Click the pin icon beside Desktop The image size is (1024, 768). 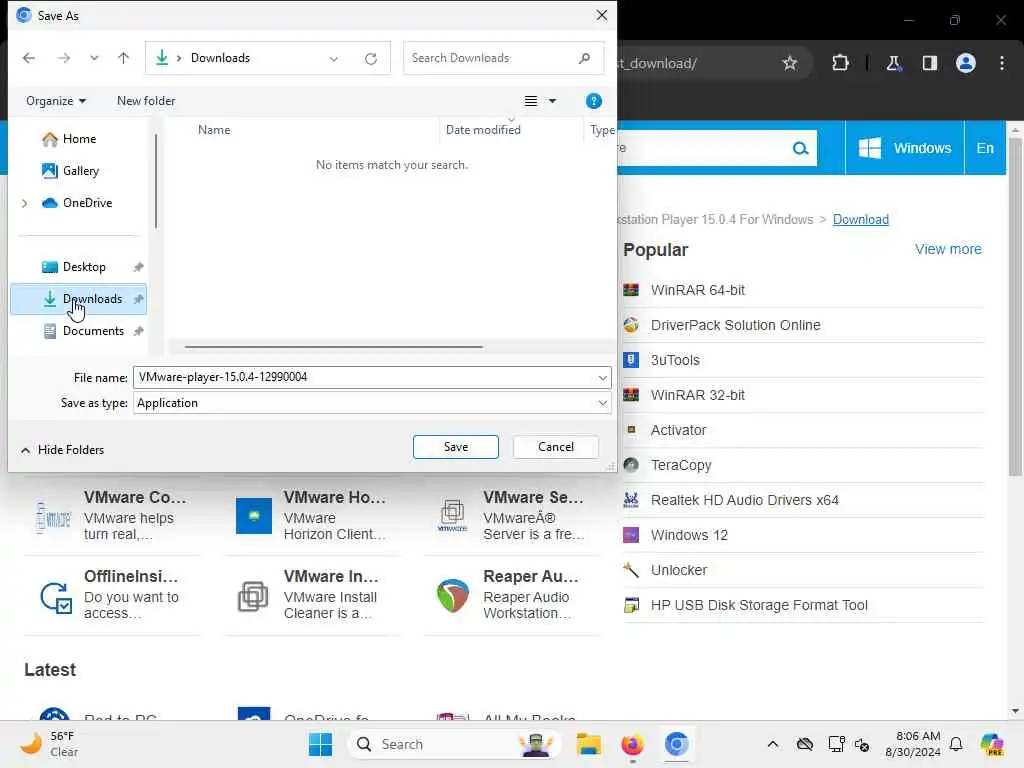(138, 266)
